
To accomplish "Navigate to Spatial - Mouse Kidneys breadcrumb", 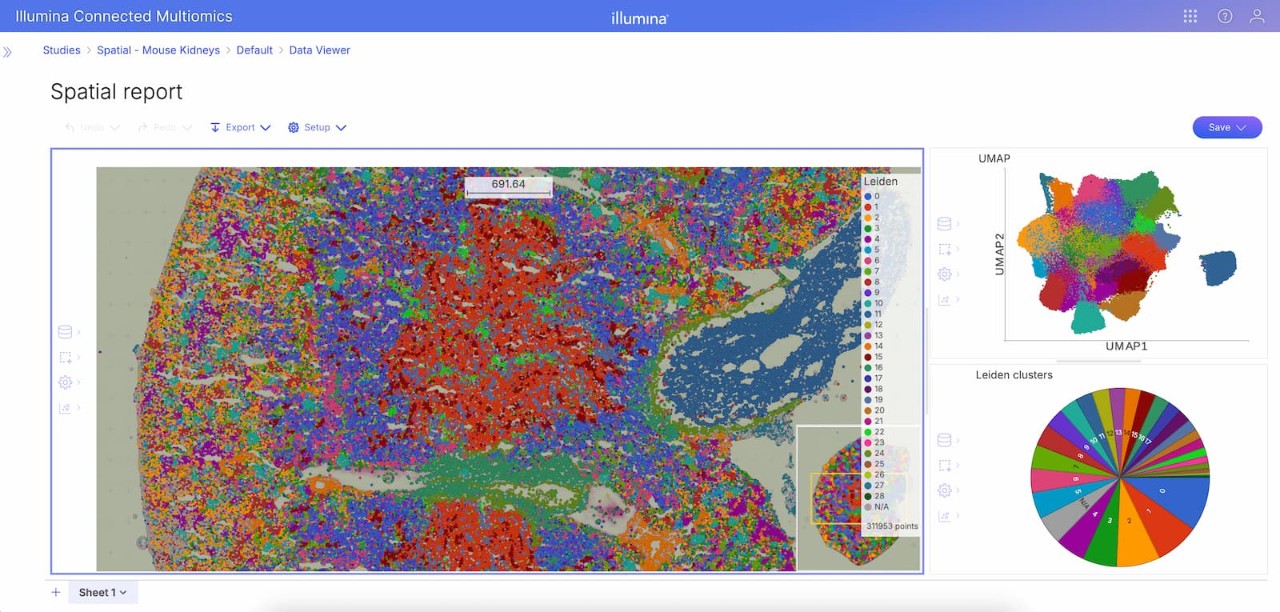I will 158,50.
